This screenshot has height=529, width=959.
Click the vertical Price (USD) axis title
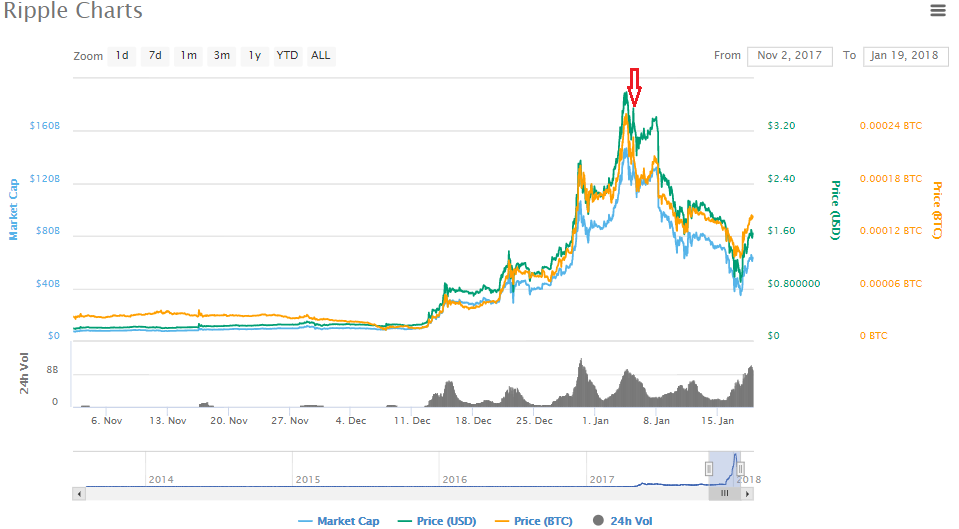(x=835, y=210)
